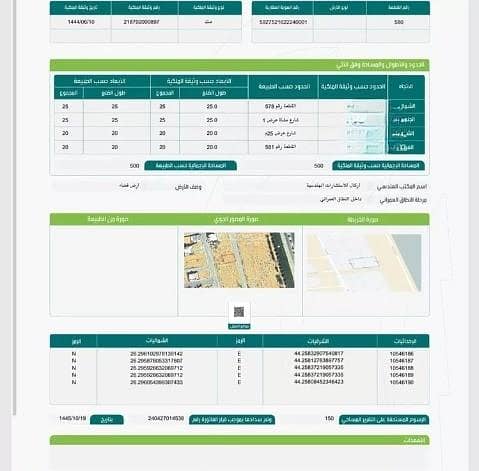Click the QR code below the aerial photo

point(239,312)
